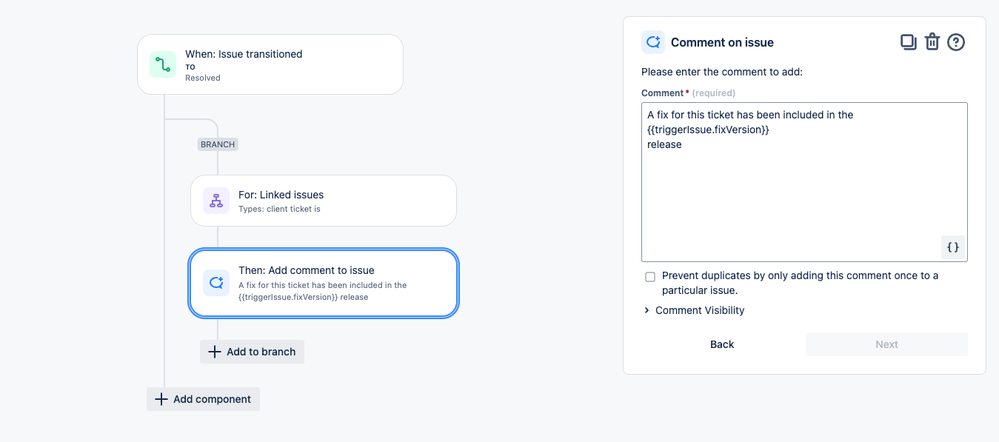Screen dimensions: 999x442
Task: Insert smart value using curly braces button
Action: pos(952,247)
